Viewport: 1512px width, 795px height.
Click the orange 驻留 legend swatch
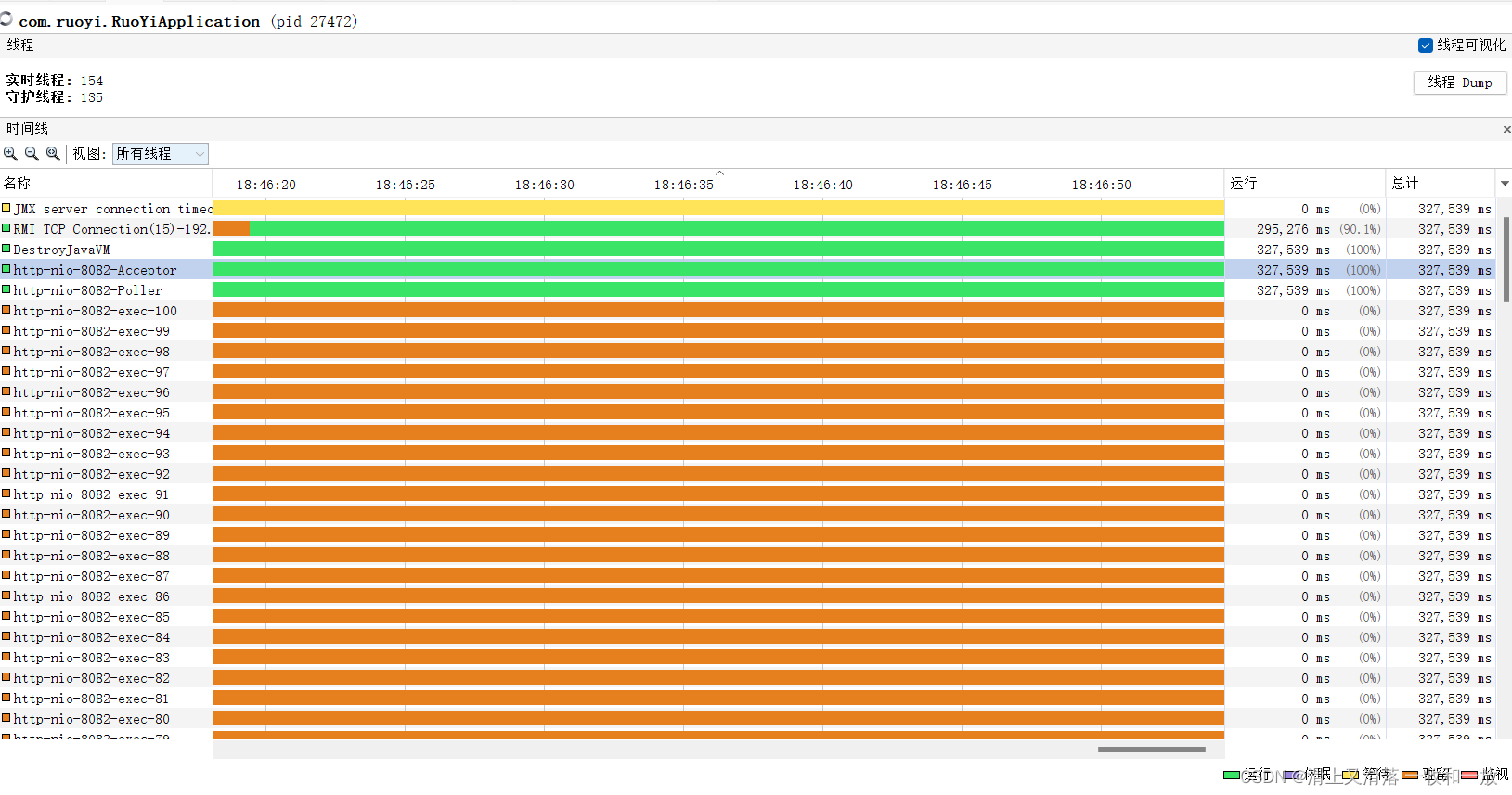[x=1411, y=776]
